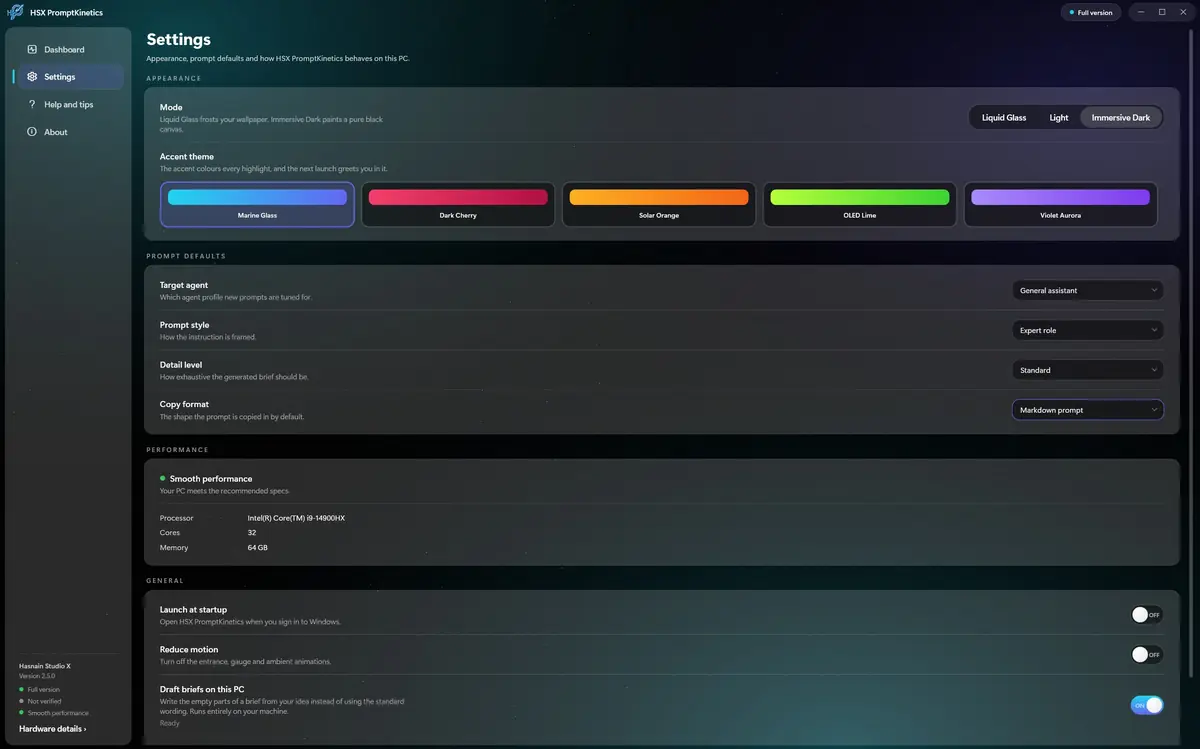Open Help and tips page
The width and height of the screenshot is (1200, 749).
point(69,104)
